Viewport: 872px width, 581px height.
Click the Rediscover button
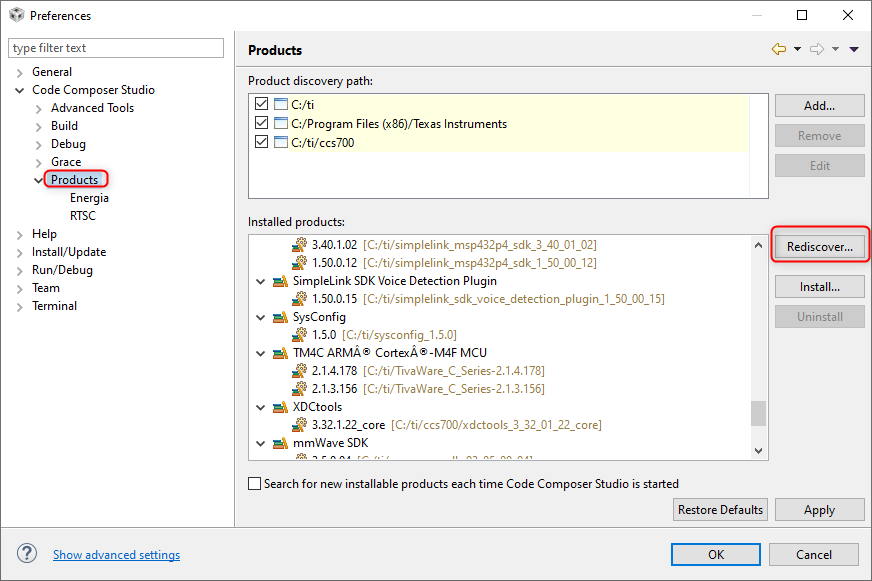pyautogui.click(x=820, y=247)
